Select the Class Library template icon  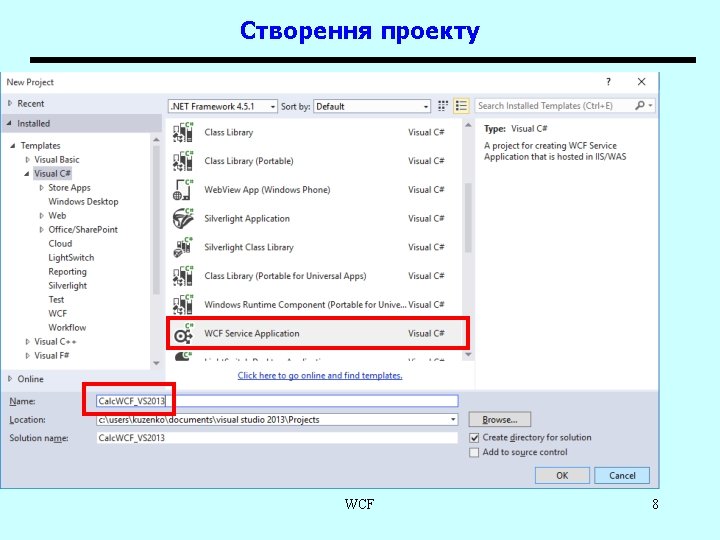(x=183, y=132)
